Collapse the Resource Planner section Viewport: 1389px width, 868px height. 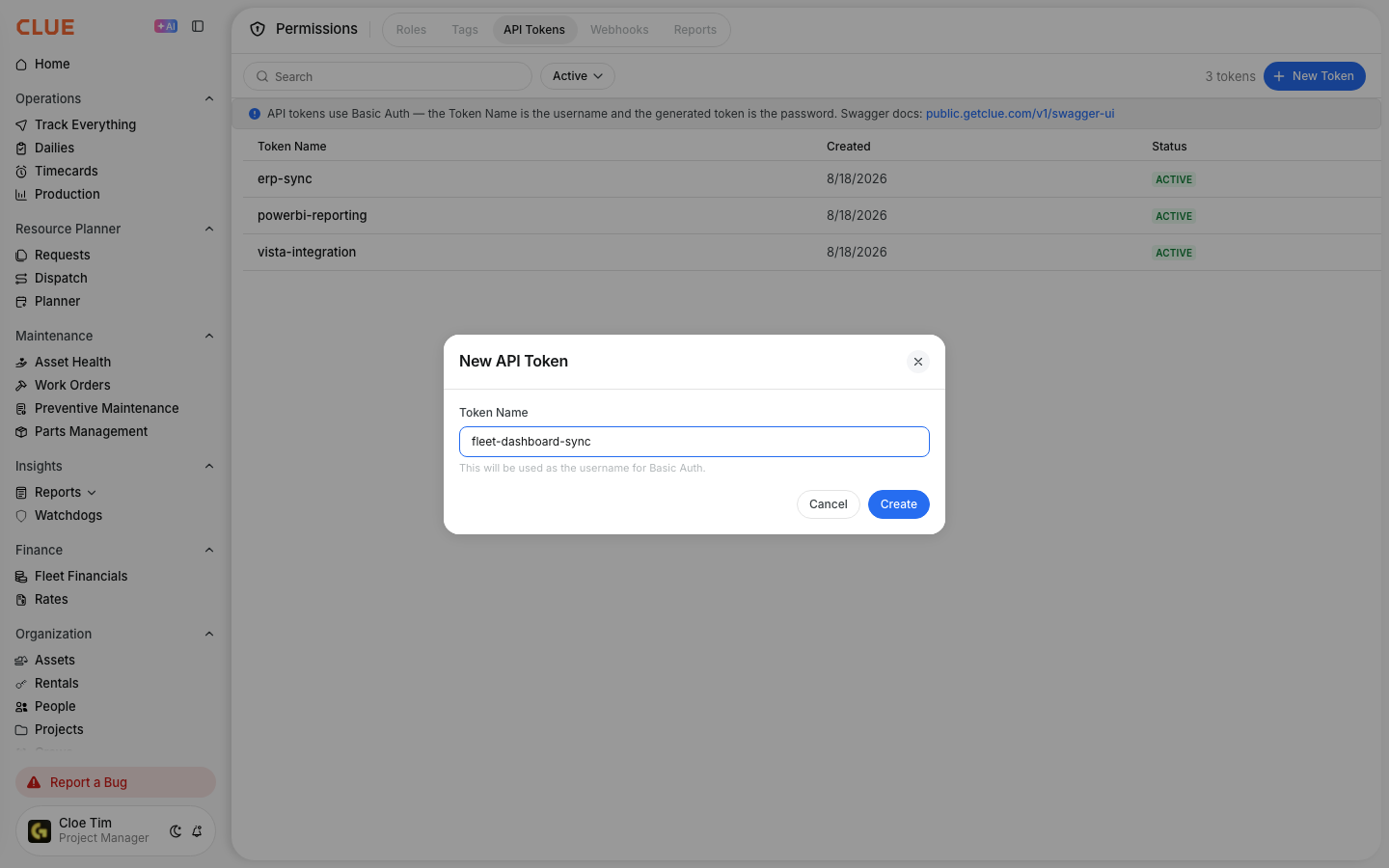(209, 229)
